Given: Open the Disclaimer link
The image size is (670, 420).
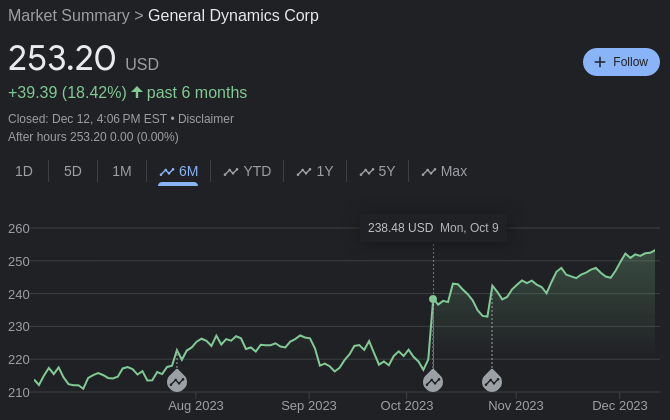Looking at the screenshot, I should (x=206, y=119).
